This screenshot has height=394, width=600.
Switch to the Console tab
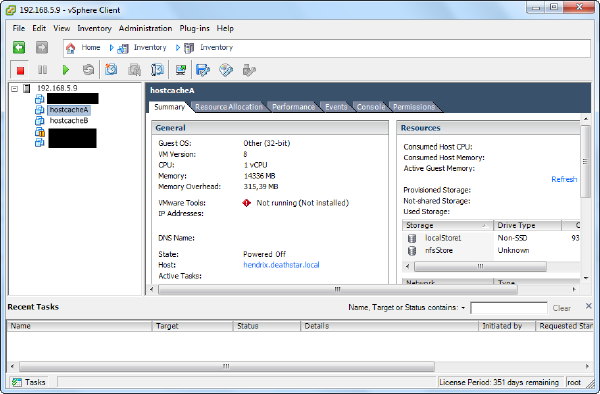coord(371,107)
